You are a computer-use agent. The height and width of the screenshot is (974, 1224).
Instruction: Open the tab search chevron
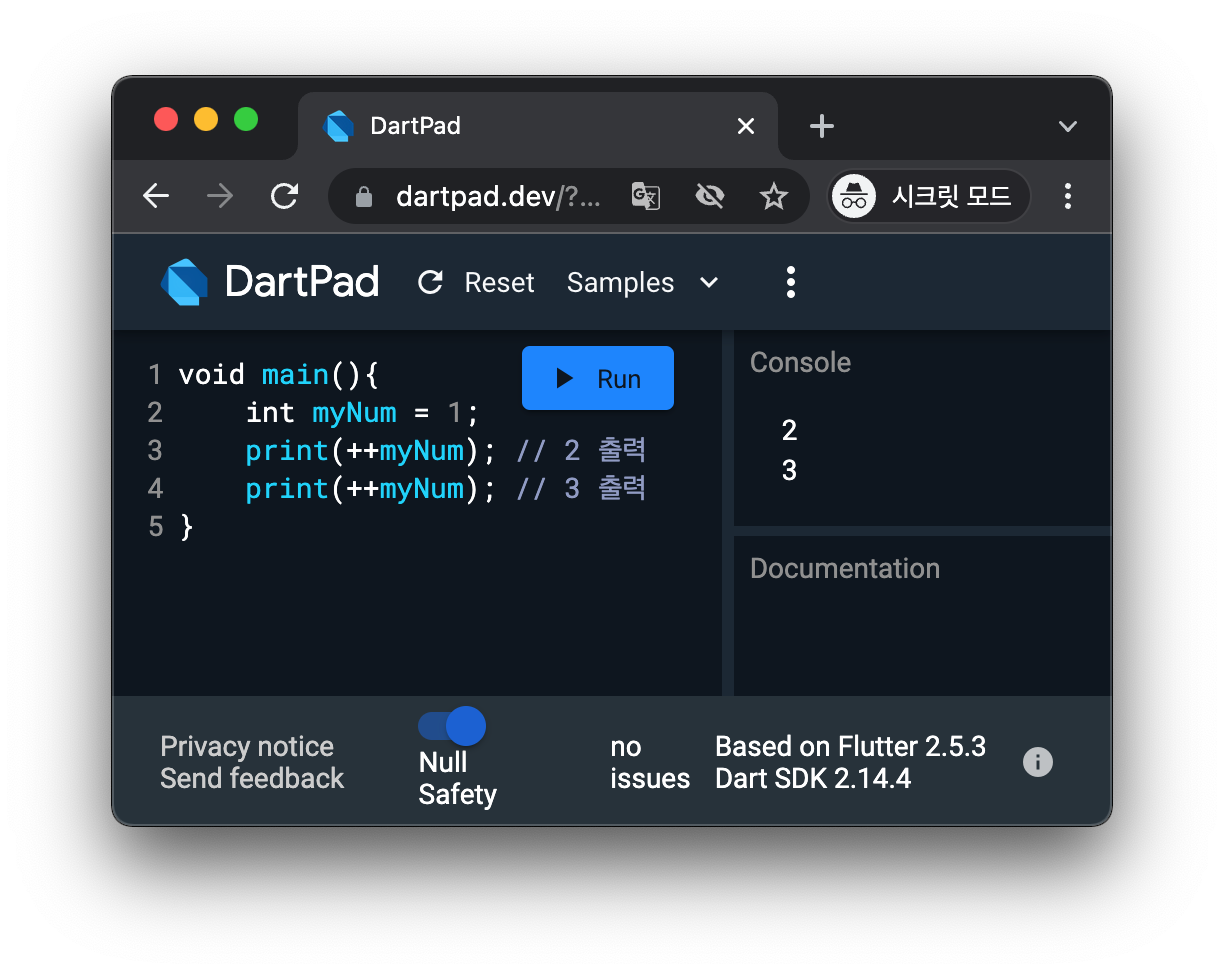(1068, 126)
